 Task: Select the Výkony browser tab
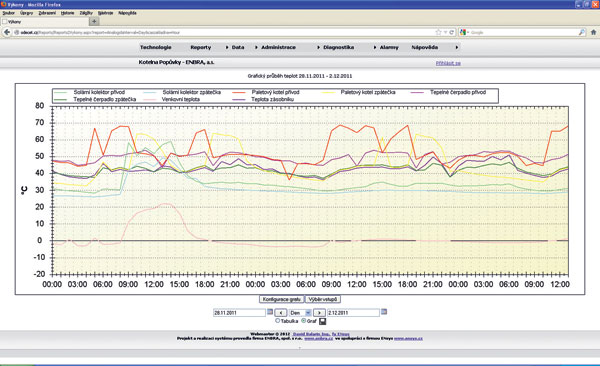point(44,22)
